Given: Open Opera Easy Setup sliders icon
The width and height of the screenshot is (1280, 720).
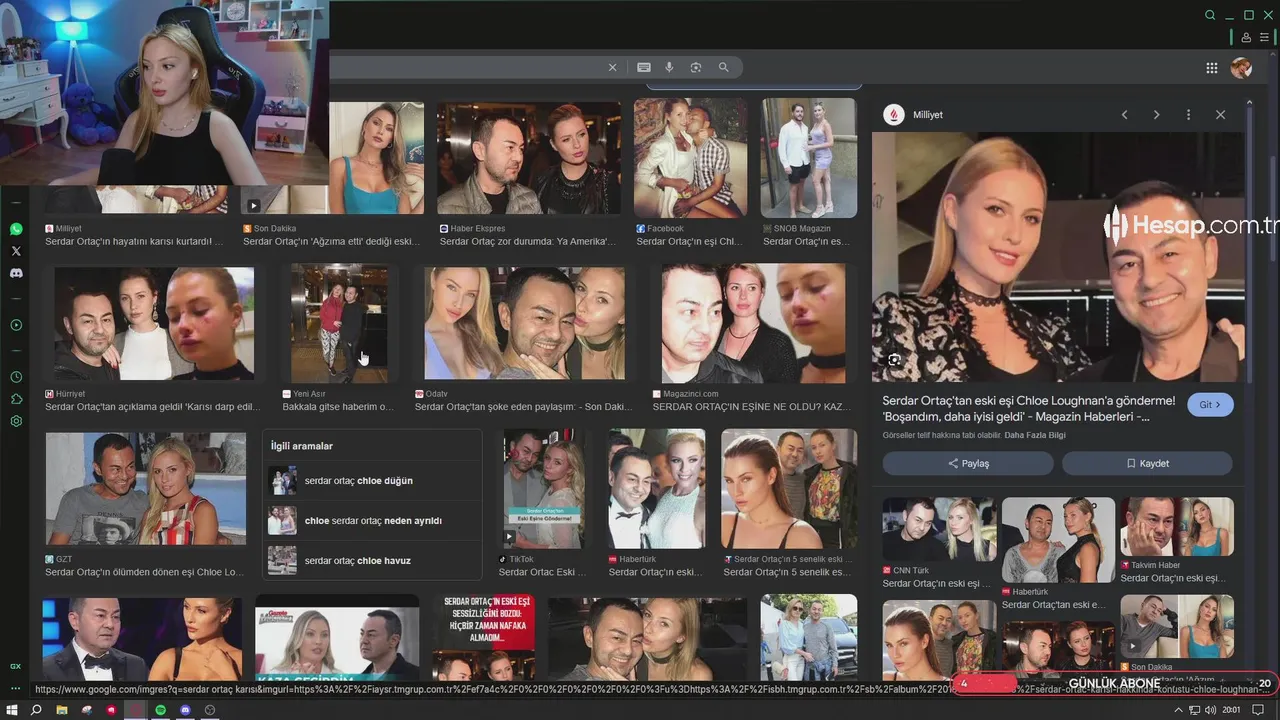Looking at the screenshot, I should [x=1264, y=37].
